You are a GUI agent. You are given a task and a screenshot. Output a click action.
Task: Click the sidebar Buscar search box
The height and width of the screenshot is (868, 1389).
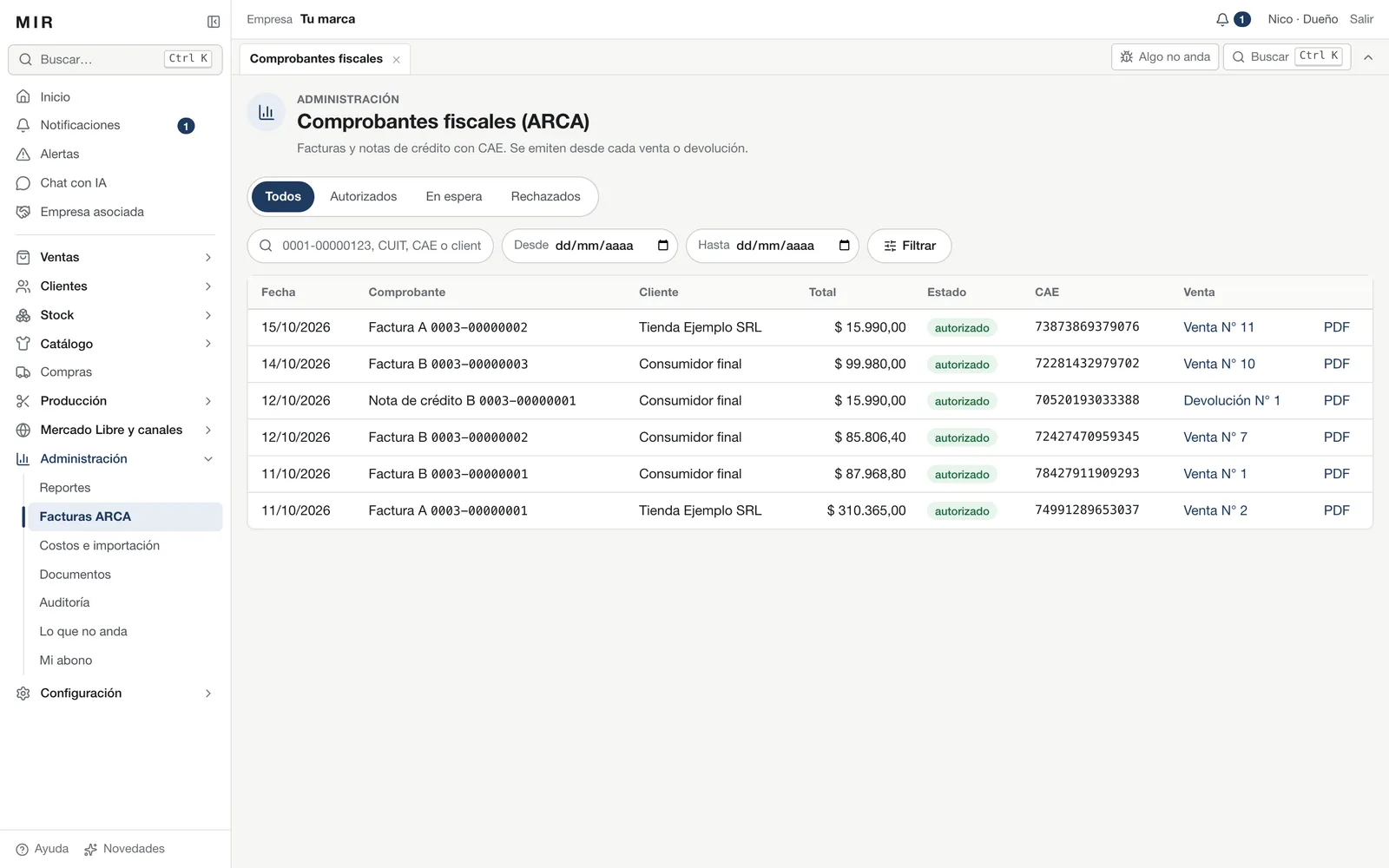click(115, 60)
